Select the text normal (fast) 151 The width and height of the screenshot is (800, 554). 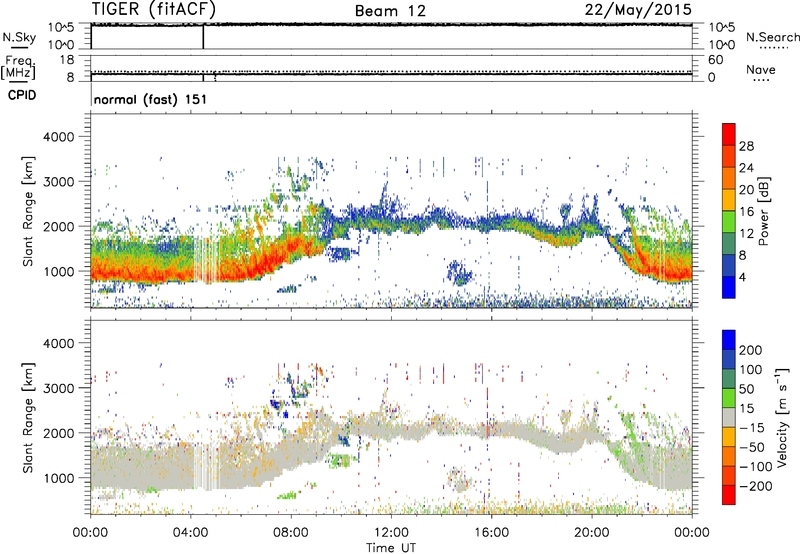click(151, 99)
